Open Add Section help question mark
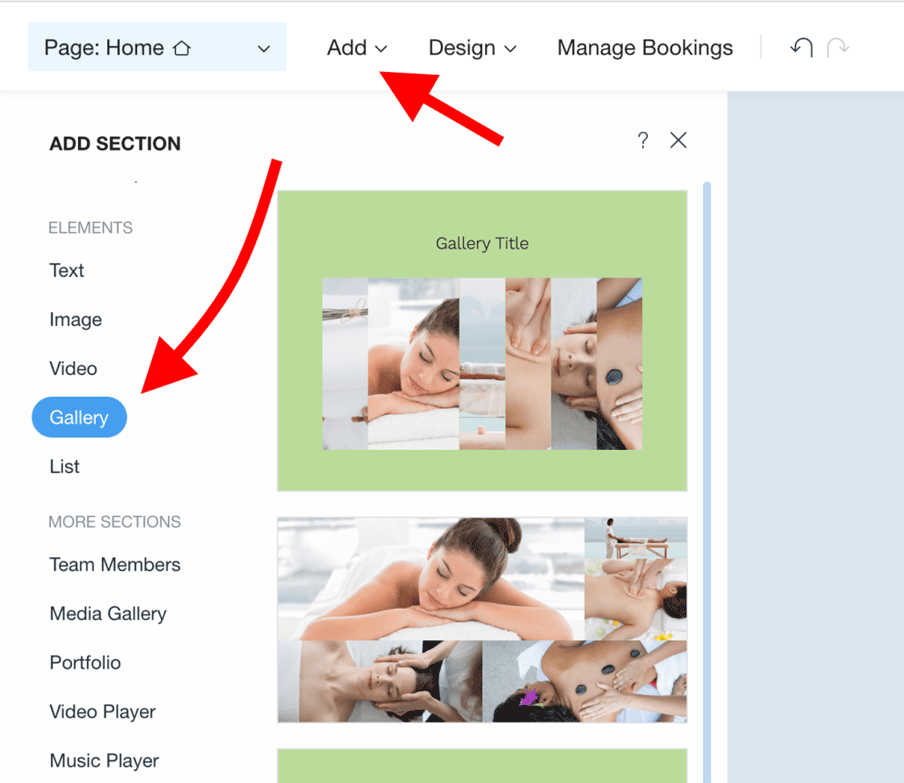Viewport: 904px width, 783px height. tap(643, 140)
